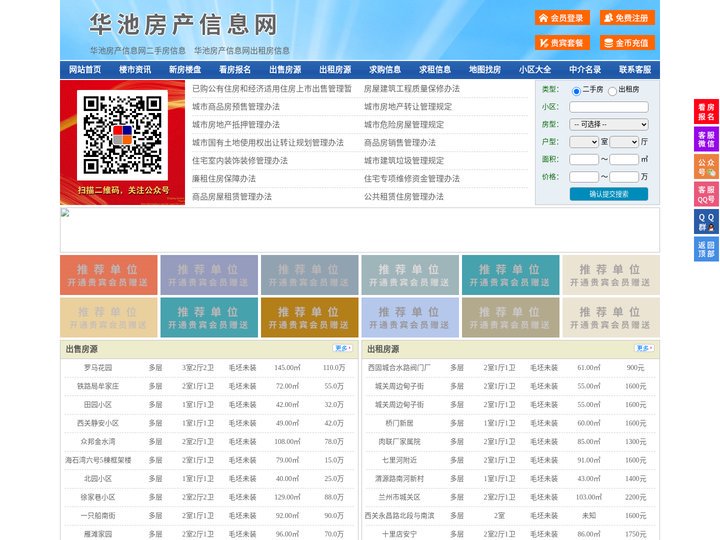Open the 西关静安小区 sale listing

coord(98,423)
